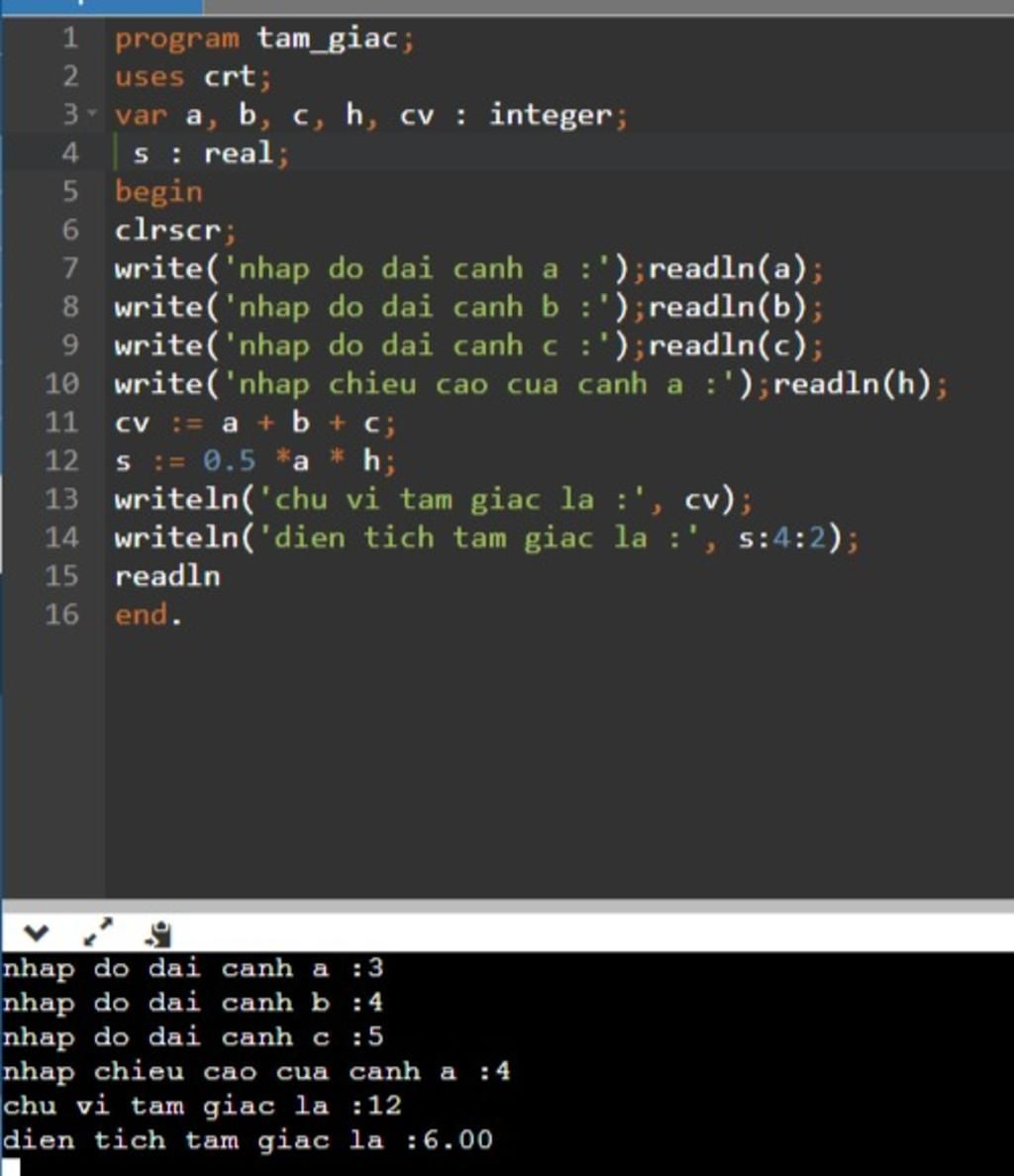
Task: Collapse the console with the down chevron
Action: [36, 933]
